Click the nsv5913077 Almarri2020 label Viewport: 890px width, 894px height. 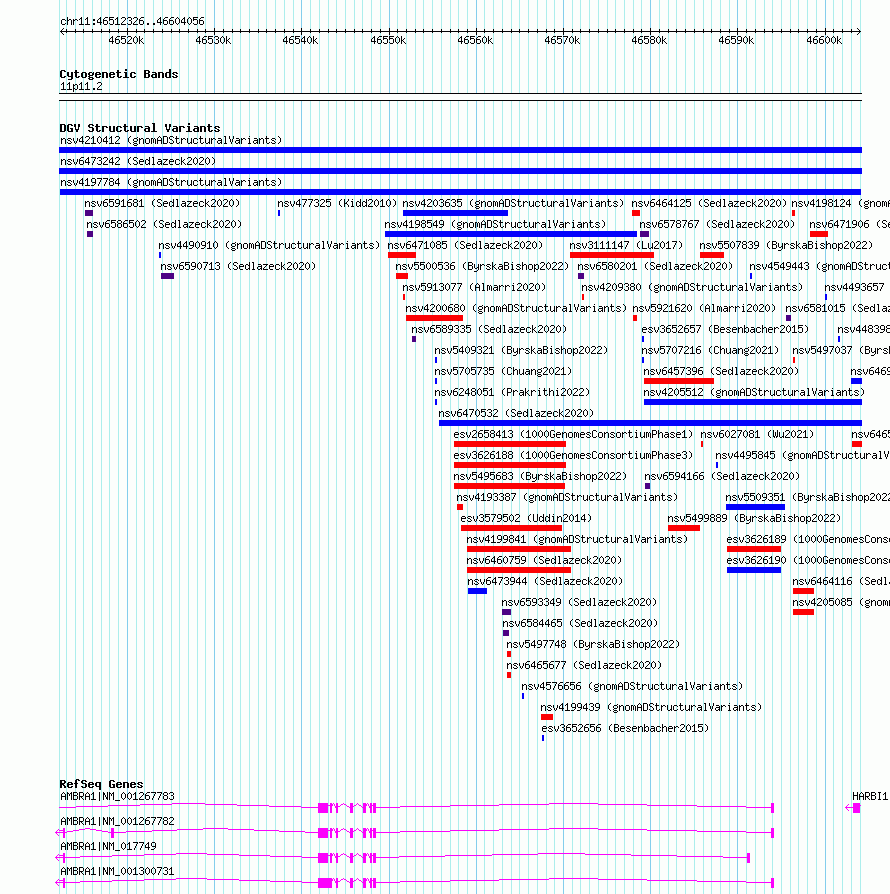pyautogui.click(x=474, y=287)
